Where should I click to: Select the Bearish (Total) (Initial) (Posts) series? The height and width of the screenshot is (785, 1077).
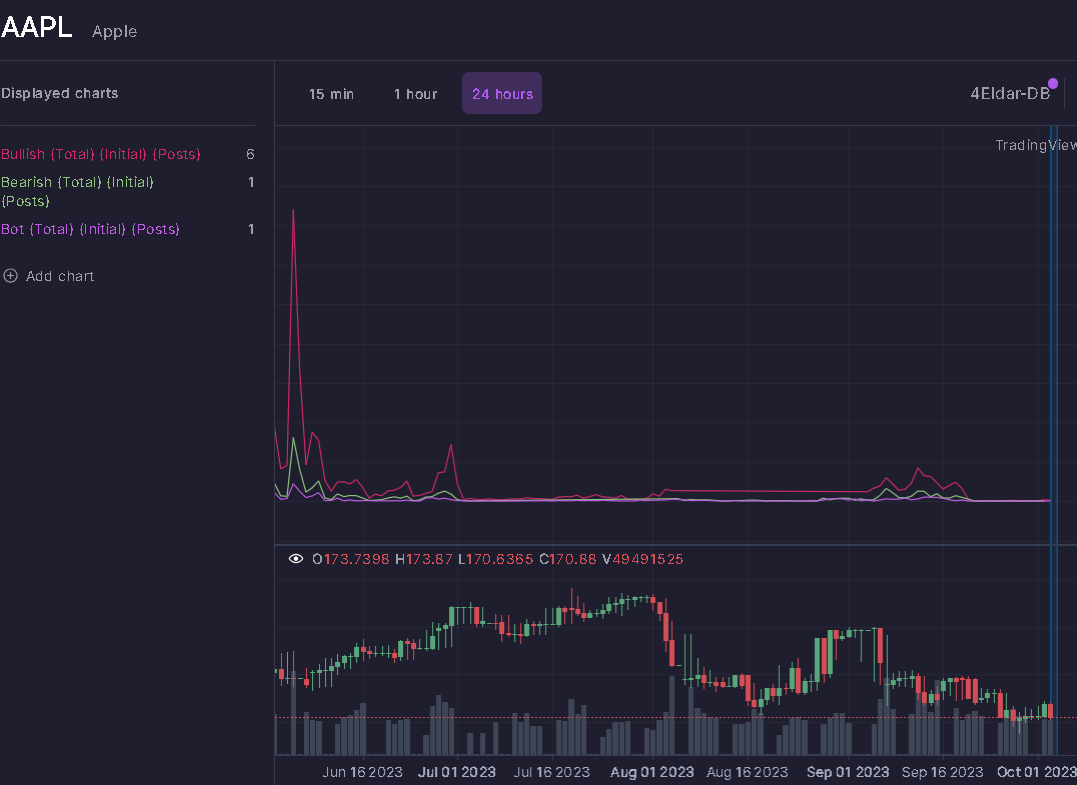pyautogui.click(x=78, y=192)
